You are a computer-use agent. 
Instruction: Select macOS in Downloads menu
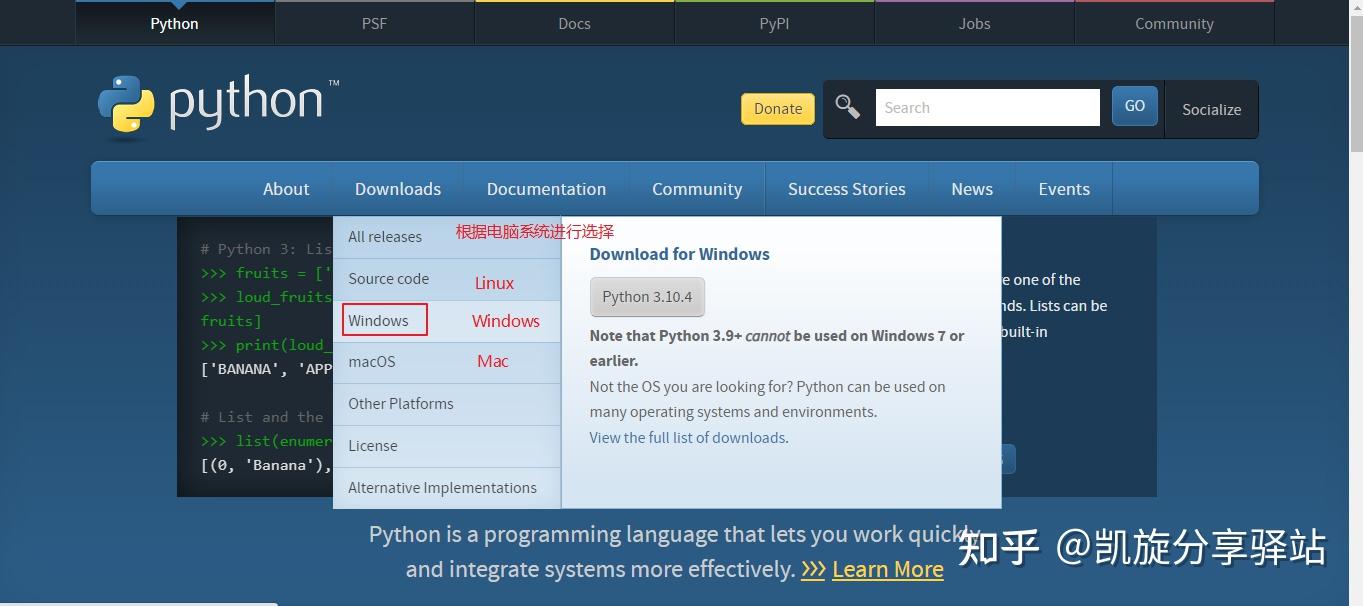click(x=447, y=362)
